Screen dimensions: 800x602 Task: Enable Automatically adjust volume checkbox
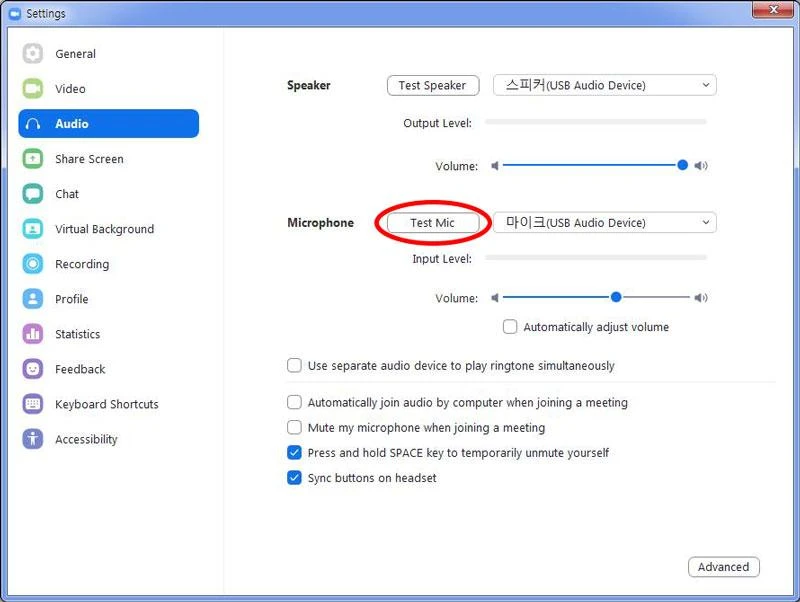(510, 327)
